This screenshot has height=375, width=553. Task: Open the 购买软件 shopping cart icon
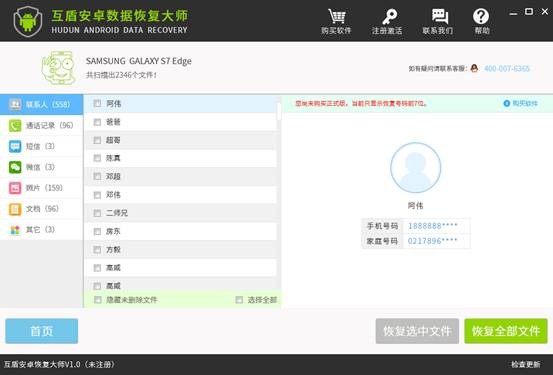336,16
